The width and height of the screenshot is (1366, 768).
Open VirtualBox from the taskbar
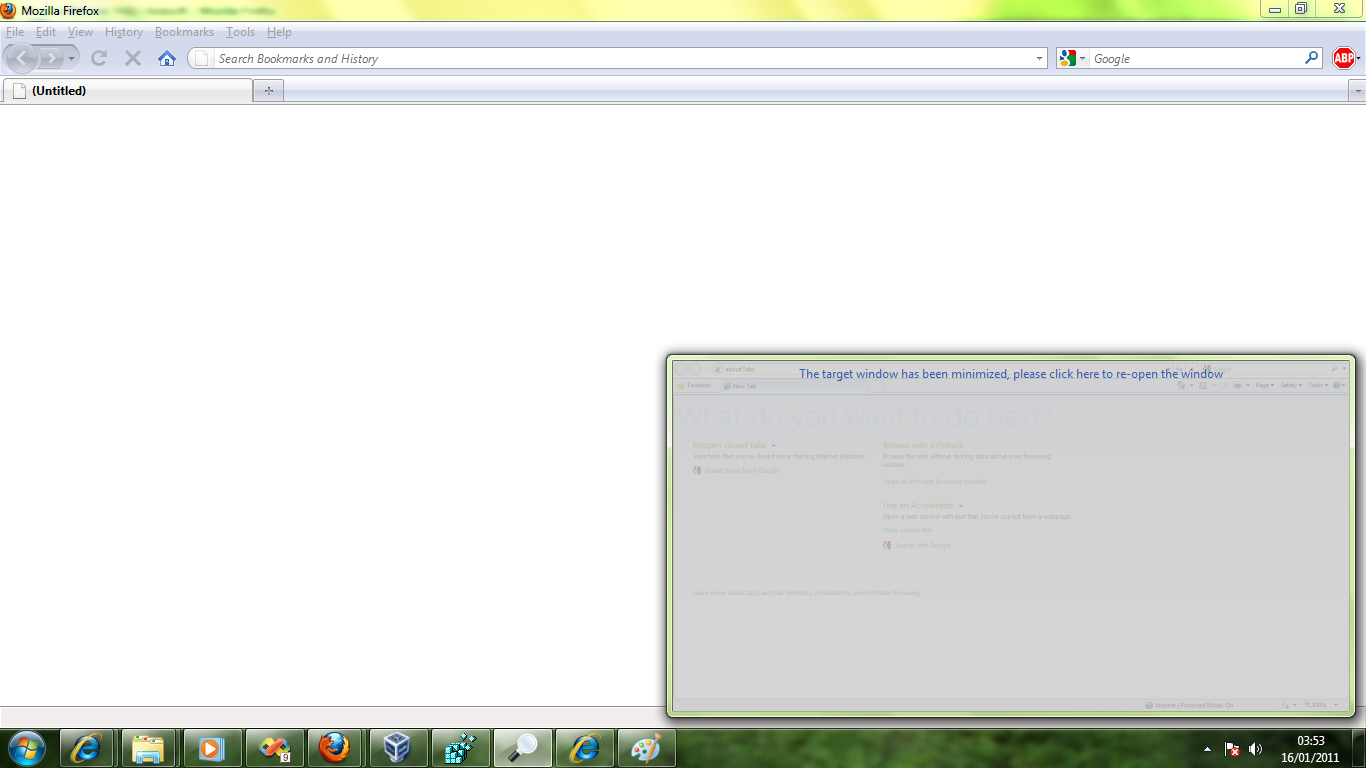(x=398, y=748)
